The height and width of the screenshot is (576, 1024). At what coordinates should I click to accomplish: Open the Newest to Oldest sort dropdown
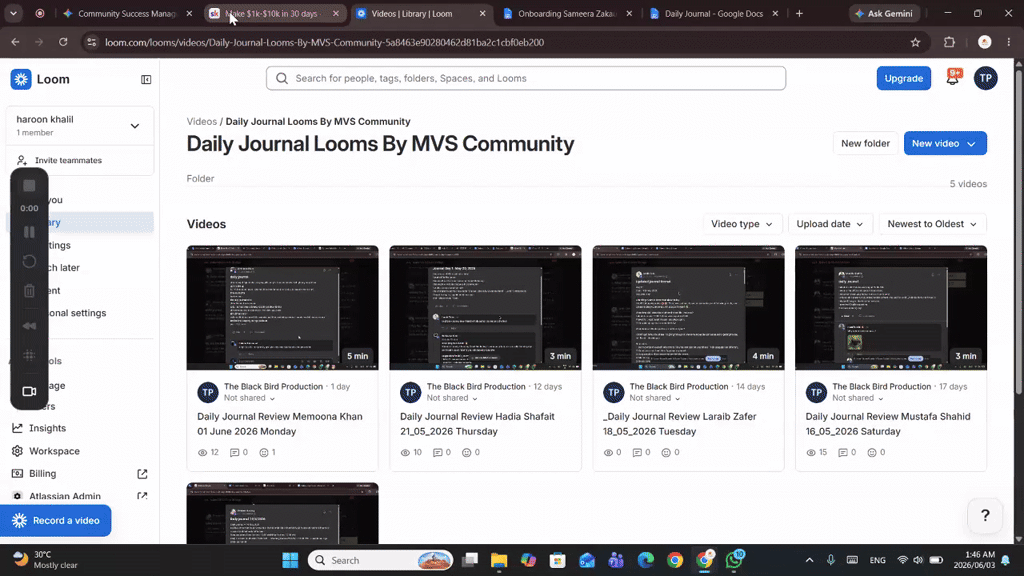[932, 224]
